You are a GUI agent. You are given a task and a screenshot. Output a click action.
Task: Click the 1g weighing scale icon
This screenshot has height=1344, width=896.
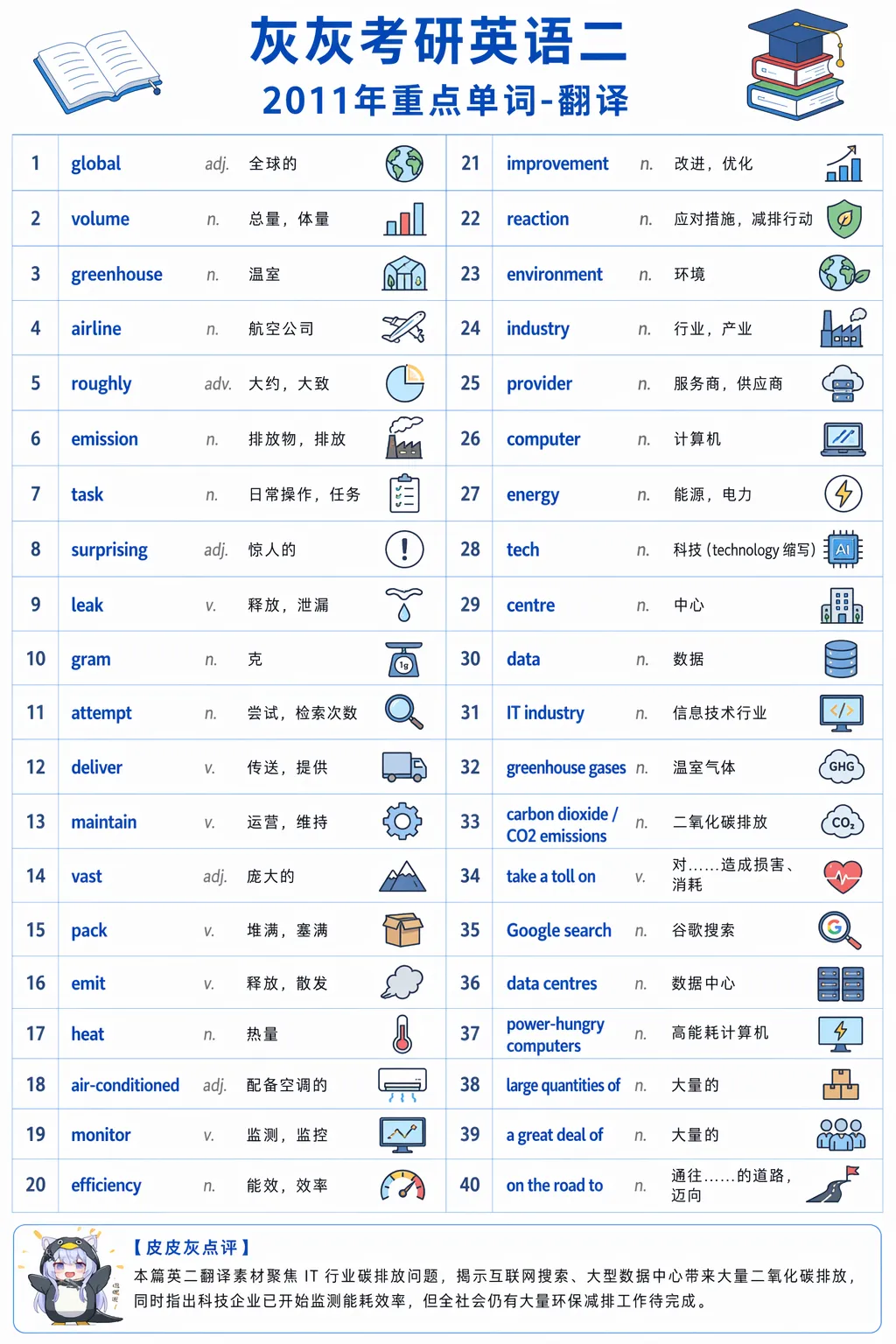[404, 660]
